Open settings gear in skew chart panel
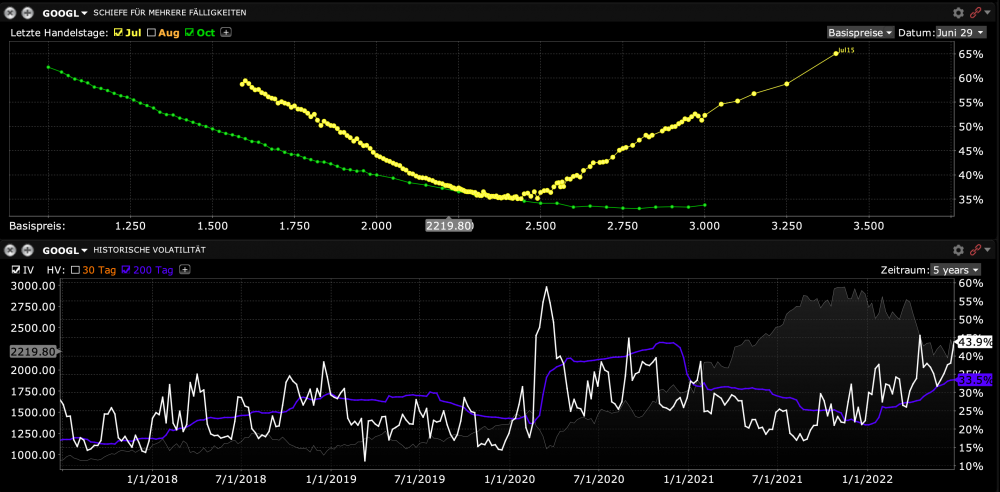The image size is (1000, 492). coord(958,12)
